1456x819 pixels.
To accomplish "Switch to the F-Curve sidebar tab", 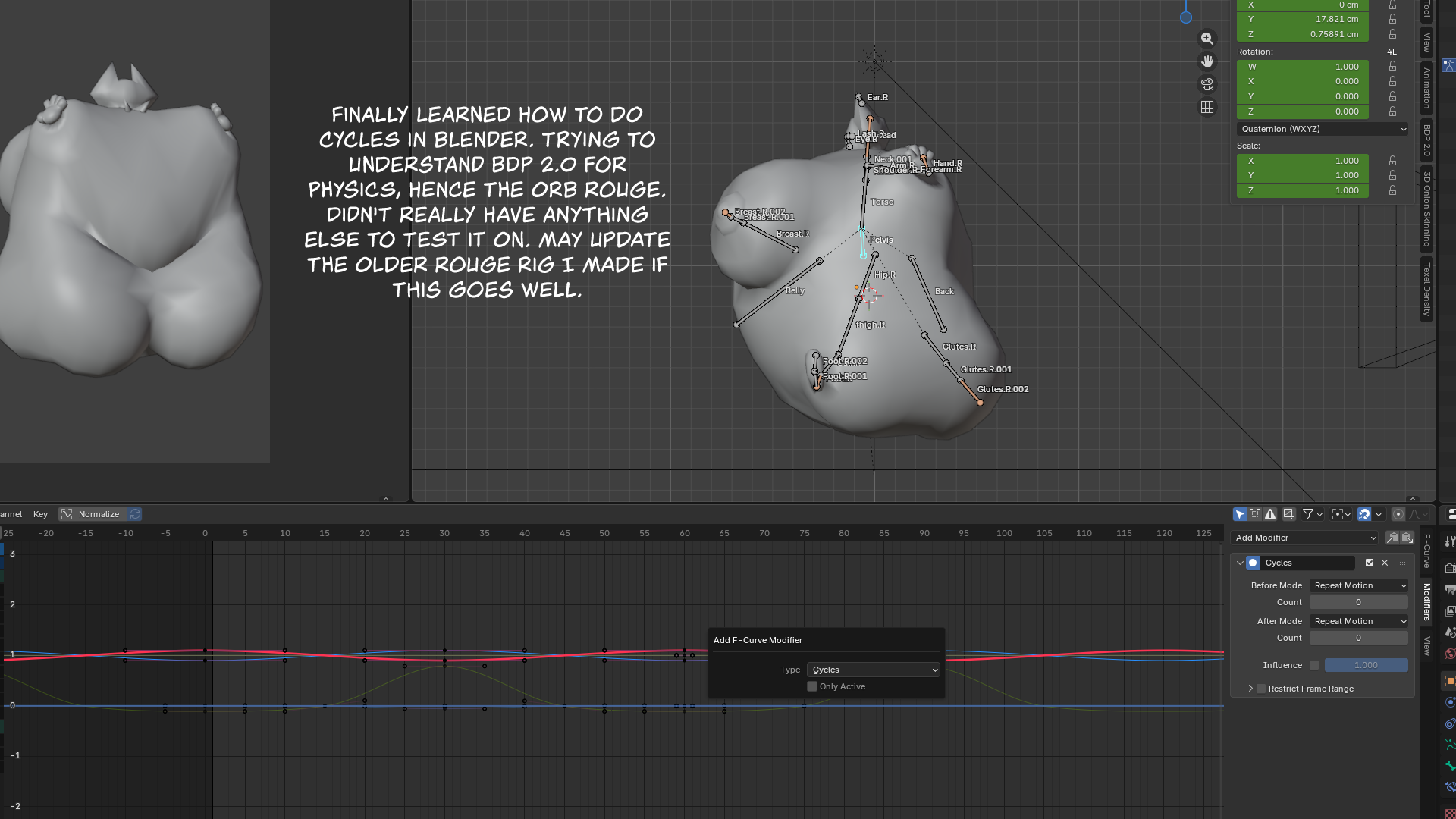I will [1426, 551].
